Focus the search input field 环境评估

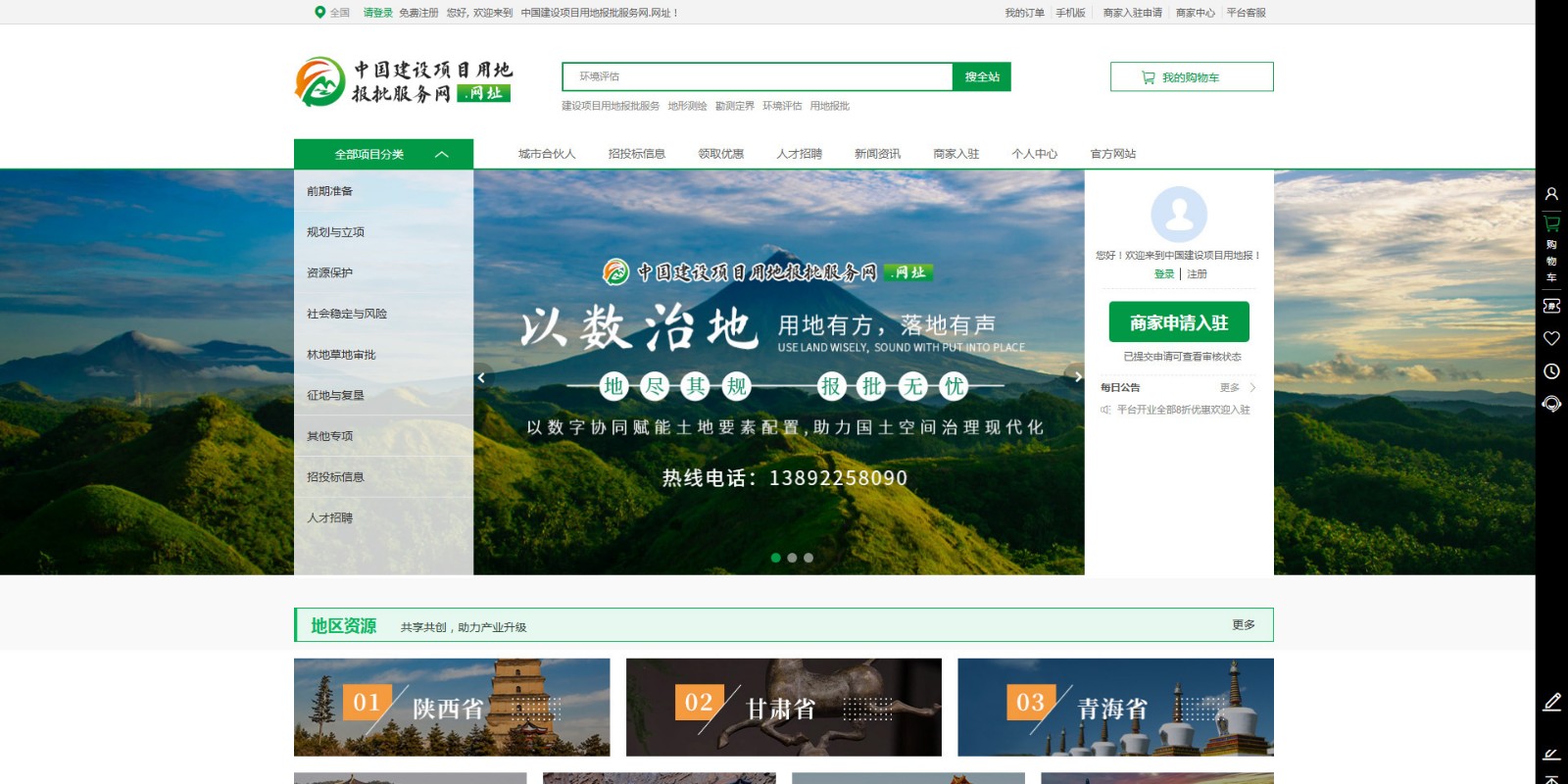pos(758,76)
